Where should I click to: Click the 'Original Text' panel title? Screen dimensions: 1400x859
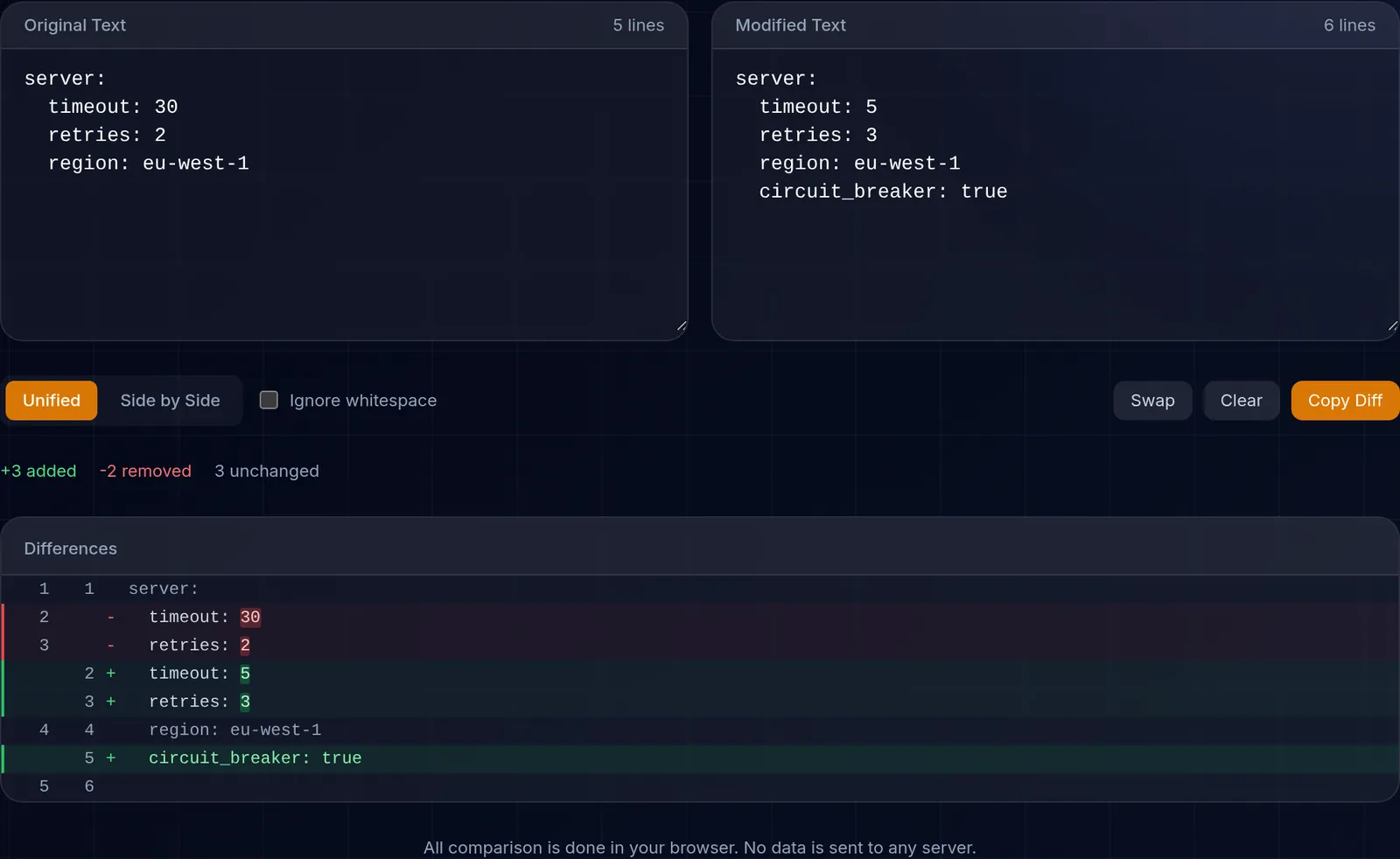pyautogui.click(x=75, y=25)
